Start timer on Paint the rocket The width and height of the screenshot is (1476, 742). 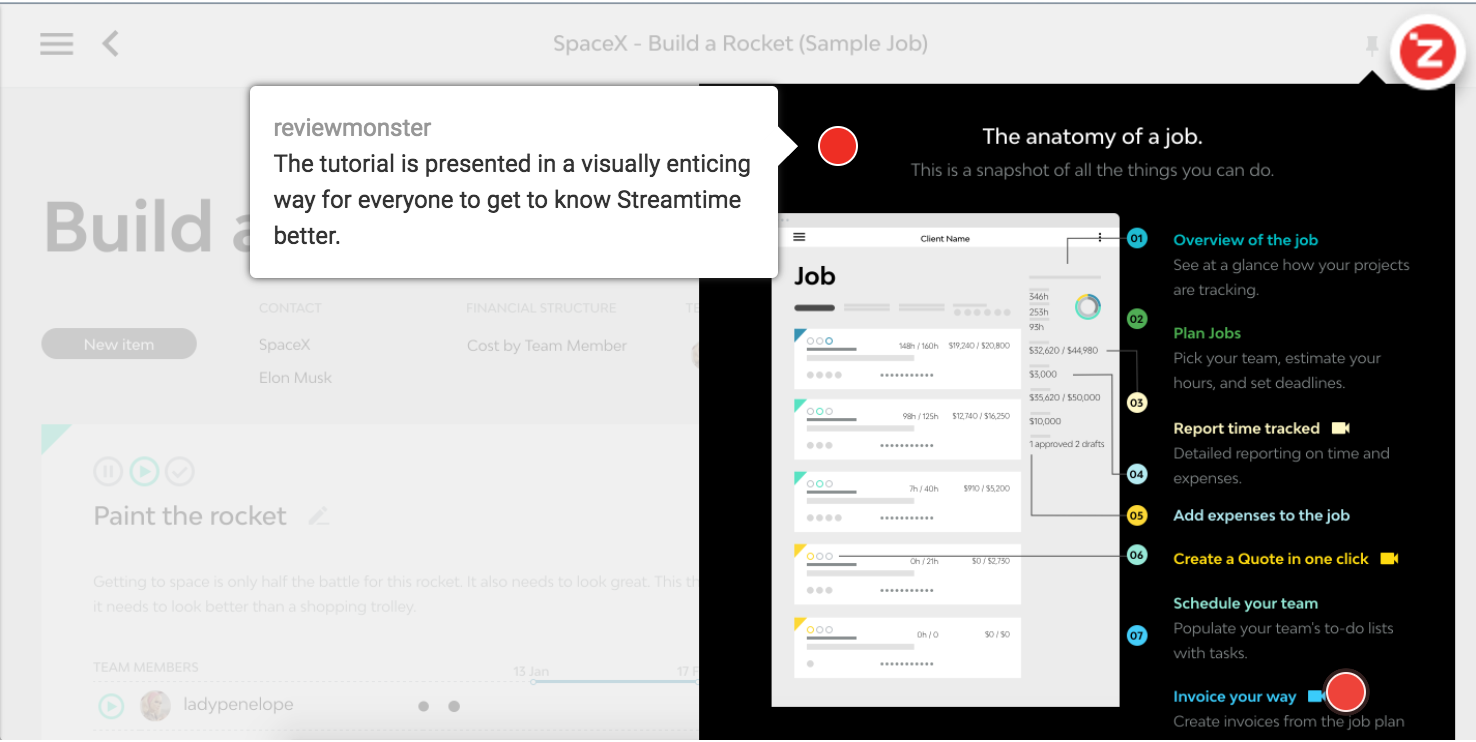coord(144,471)
